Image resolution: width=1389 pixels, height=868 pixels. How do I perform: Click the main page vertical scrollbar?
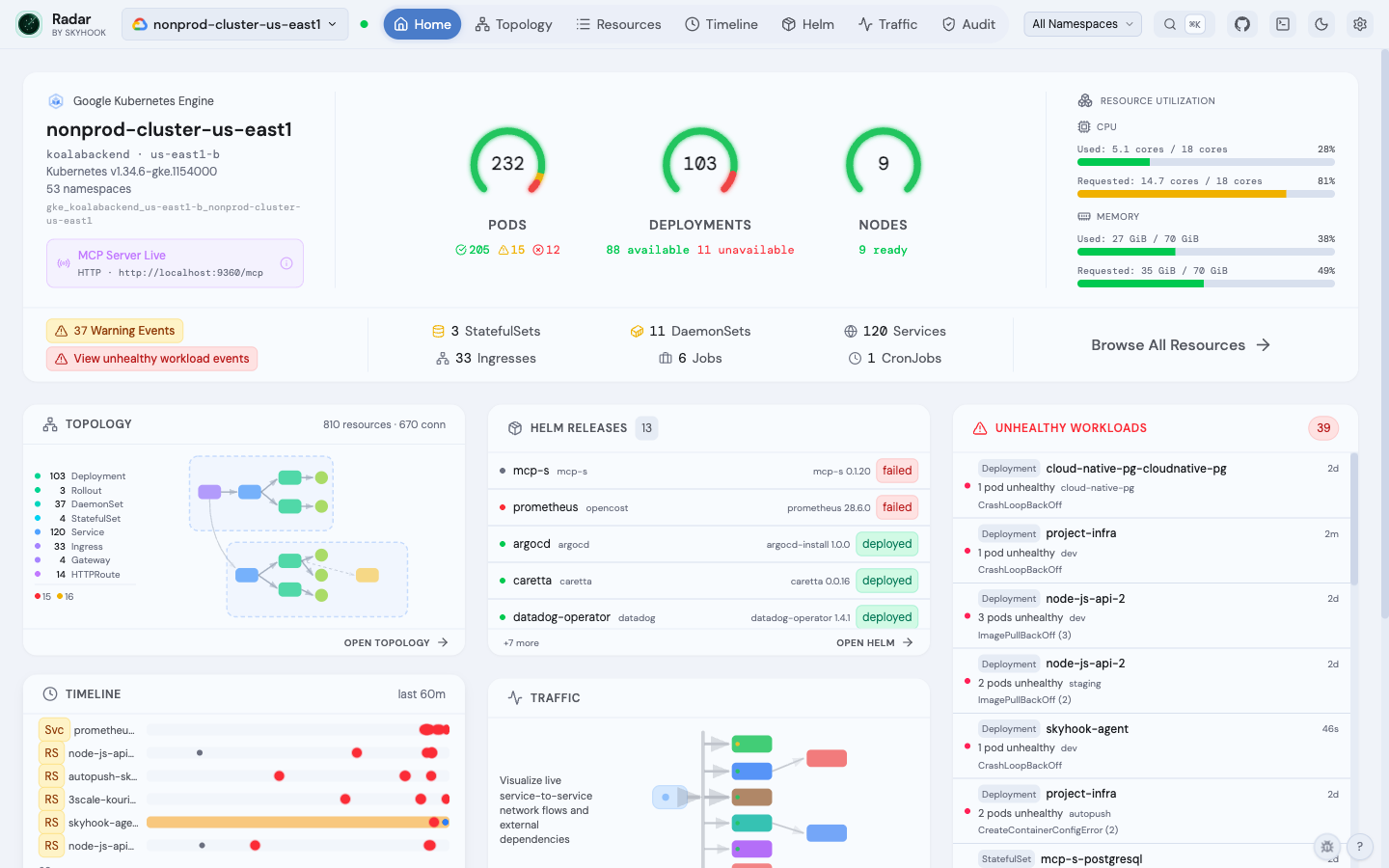[x=1385, y=333]
